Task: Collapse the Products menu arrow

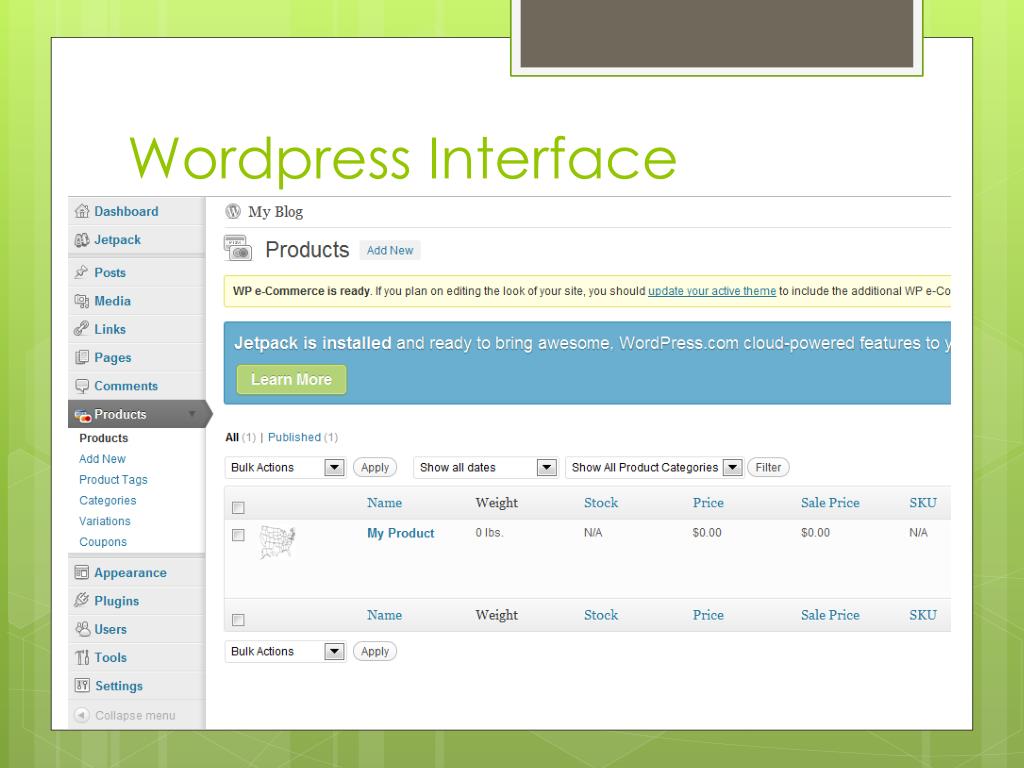Action: coord(192,414)
